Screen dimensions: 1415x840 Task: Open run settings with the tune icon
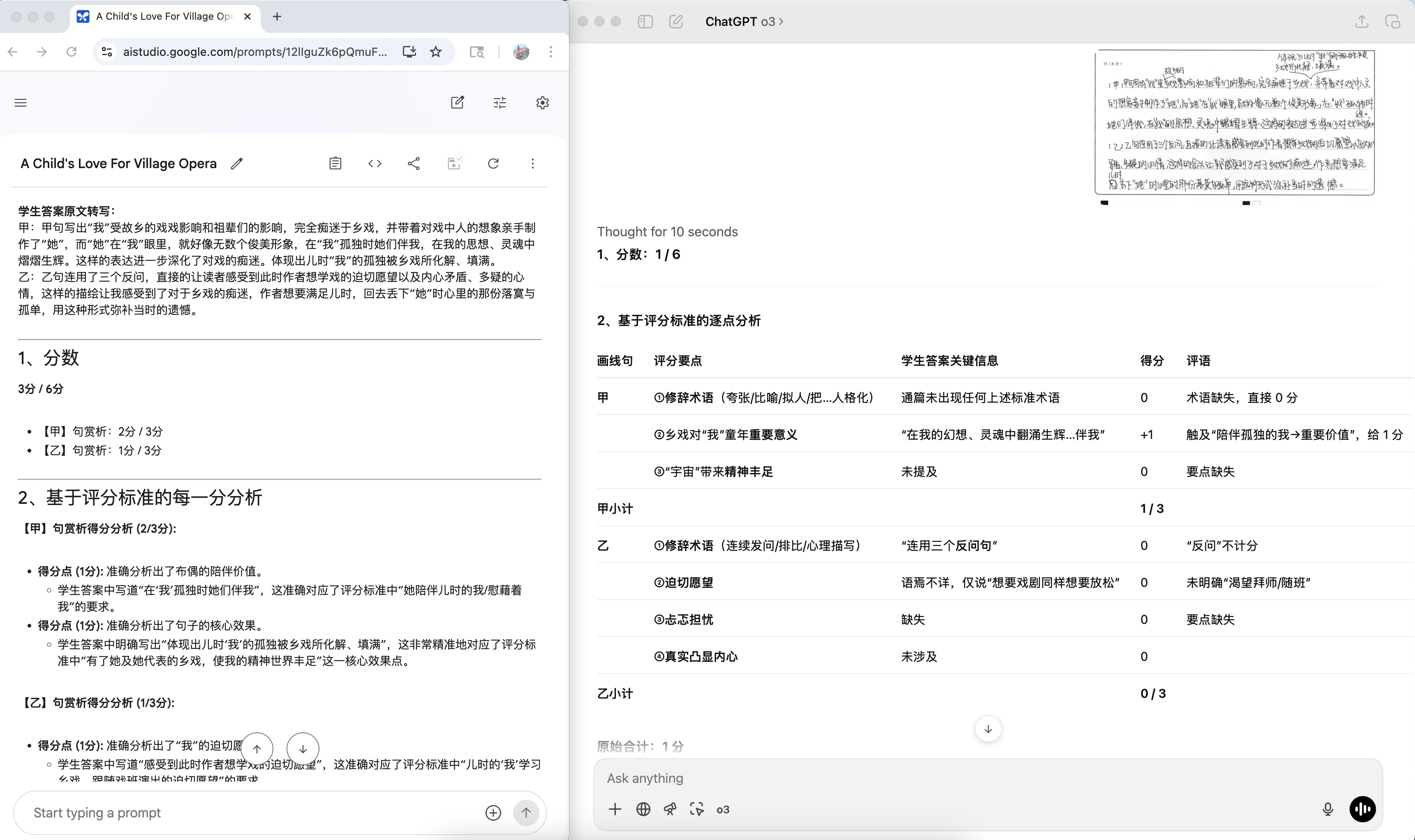coord(500,102)
